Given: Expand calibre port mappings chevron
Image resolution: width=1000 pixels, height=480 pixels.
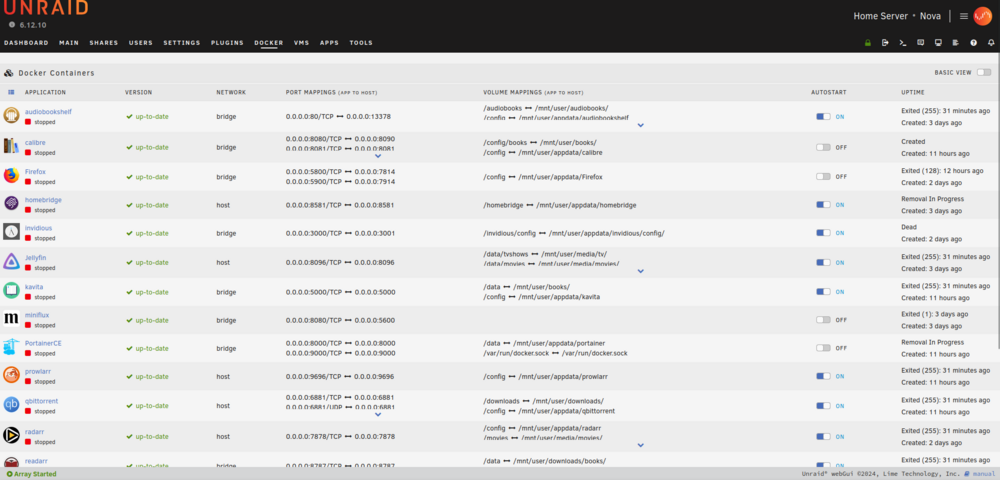Looking at the screenshot, I should click(x=378, y=156).
